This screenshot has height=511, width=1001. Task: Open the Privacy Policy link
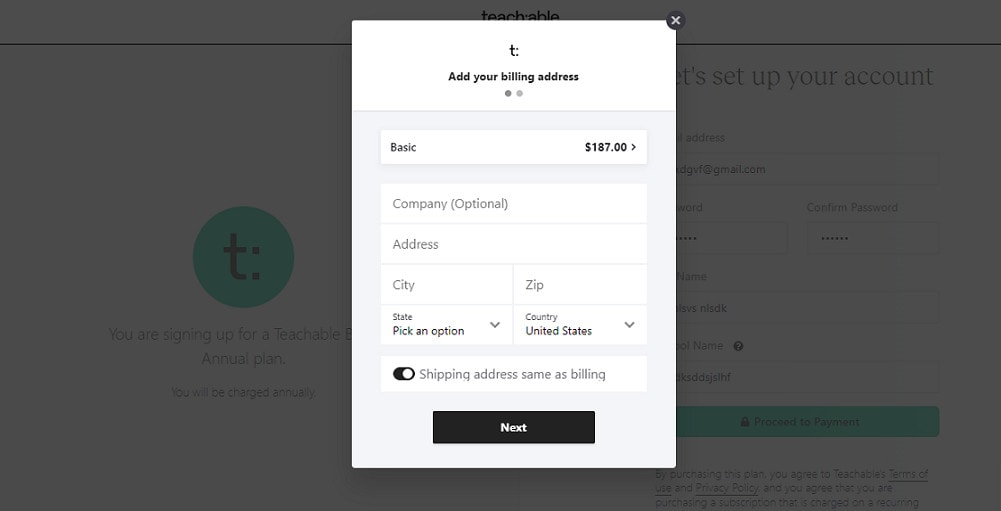point(727,488)
